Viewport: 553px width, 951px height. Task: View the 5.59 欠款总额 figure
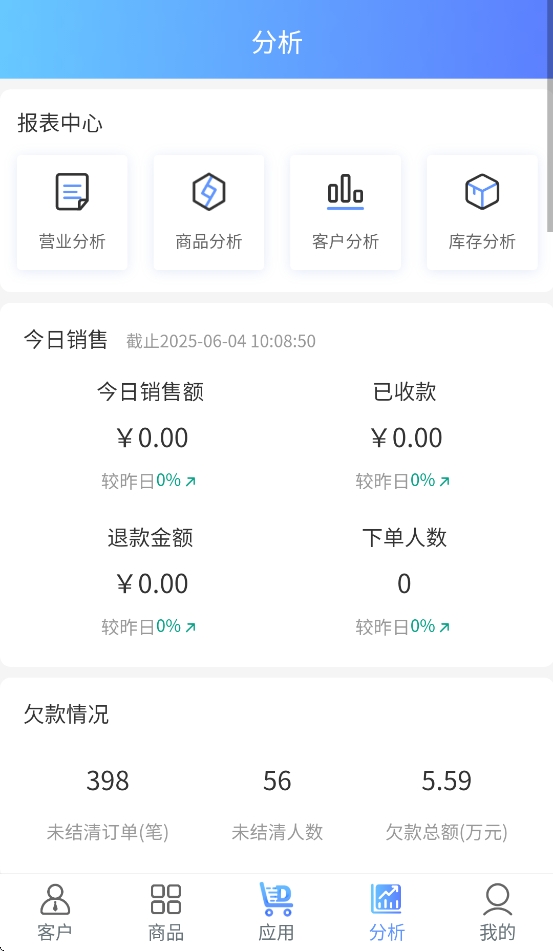coord(447,781)
